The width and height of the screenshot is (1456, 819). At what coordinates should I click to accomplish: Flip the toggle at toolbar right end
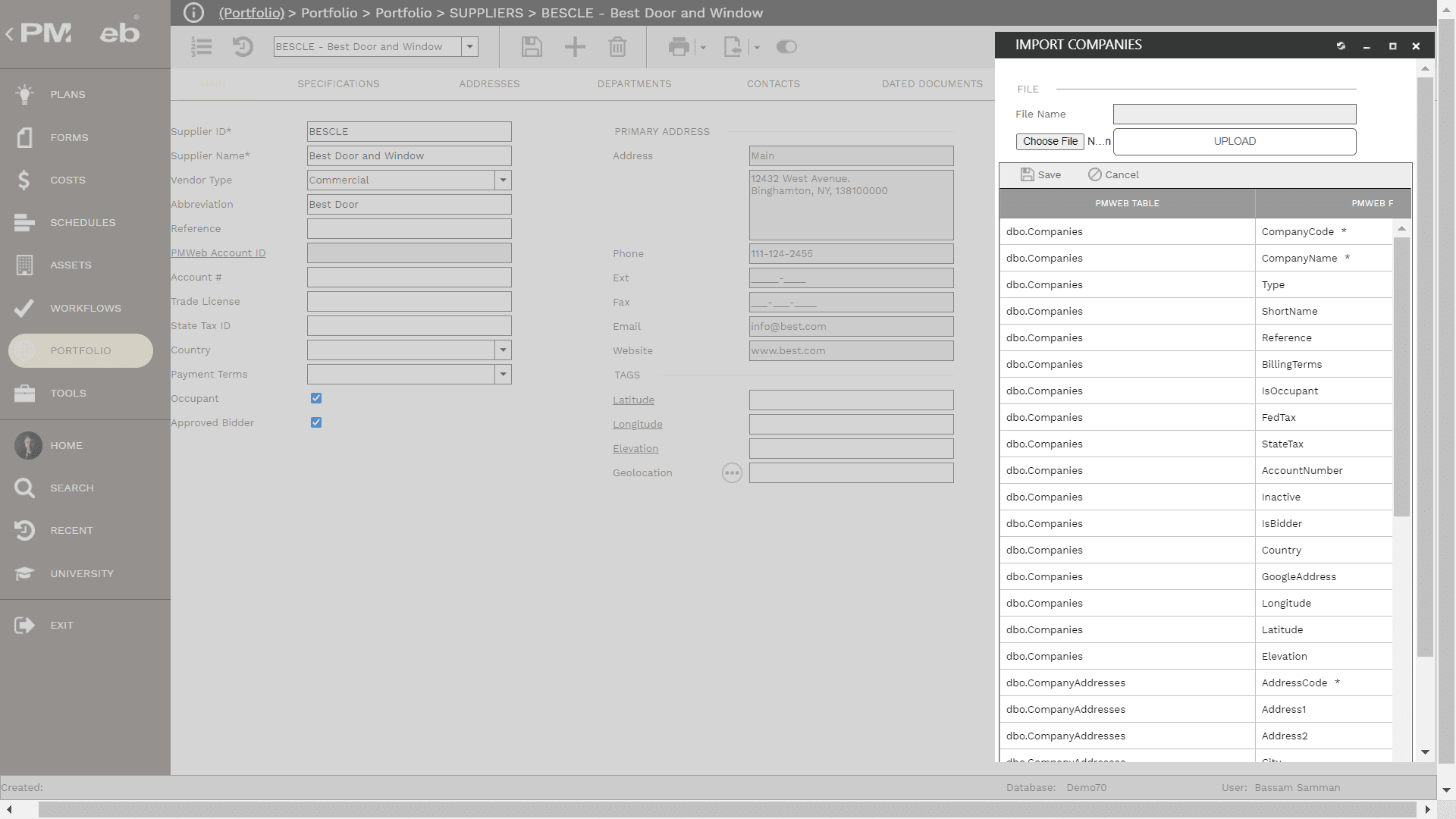click(786, 46)
